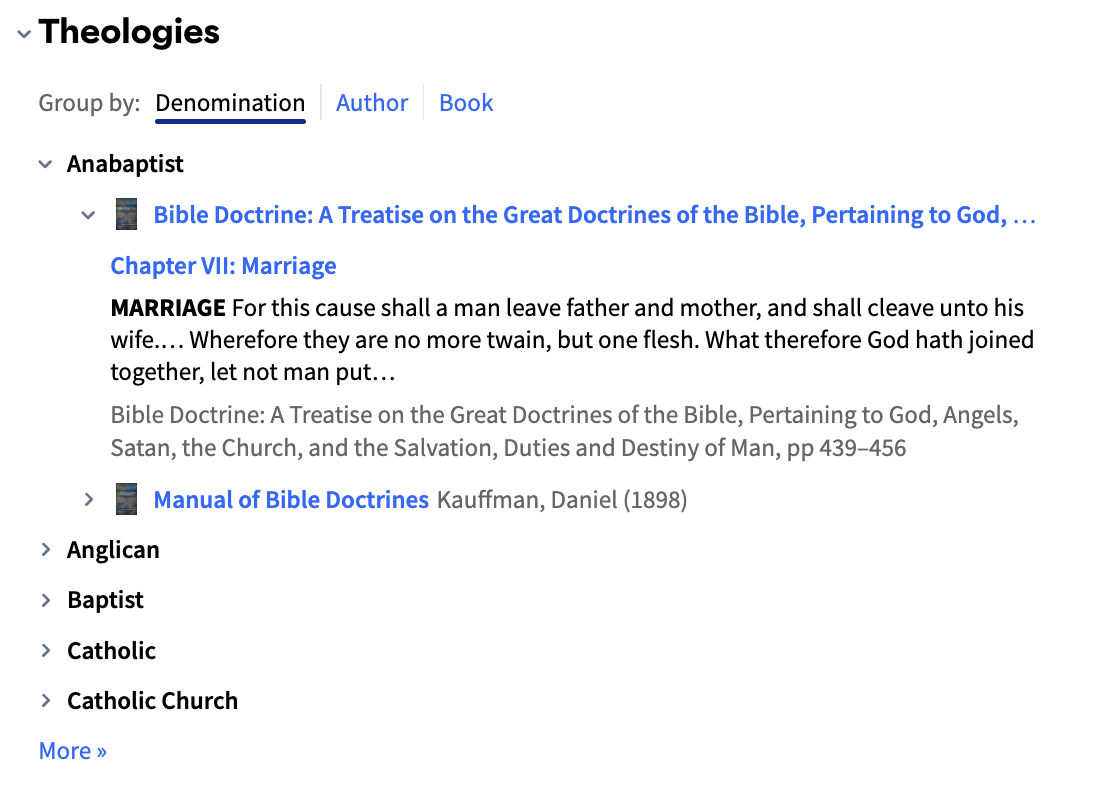Image resolution: width=1100 pixels, height=794 pixels.
Task: Expand the Baptist denomination group
Action: pyautogui.click(x=46, y=600)
